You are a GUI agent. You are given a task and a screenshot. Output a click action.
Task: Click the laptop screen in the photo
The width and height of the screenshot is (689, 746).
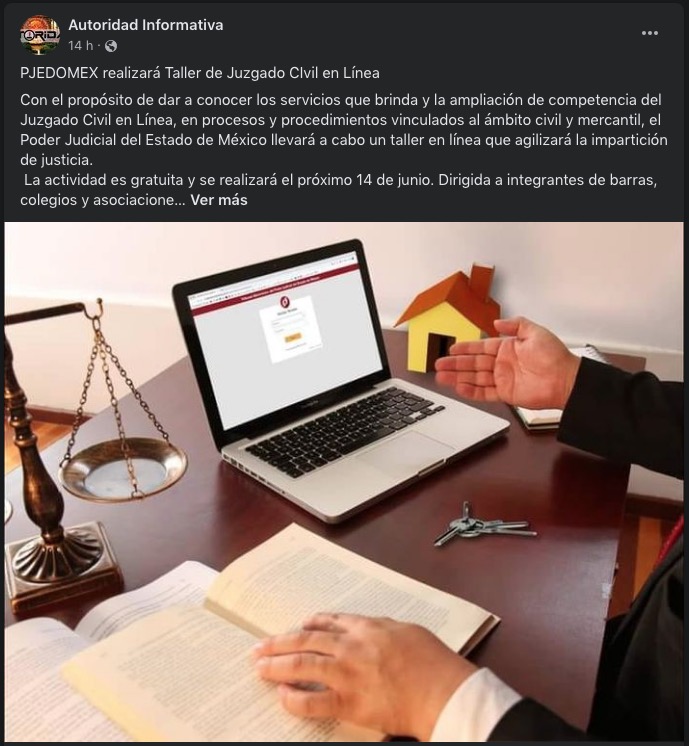pyautogui.click(x=285, y=336)
